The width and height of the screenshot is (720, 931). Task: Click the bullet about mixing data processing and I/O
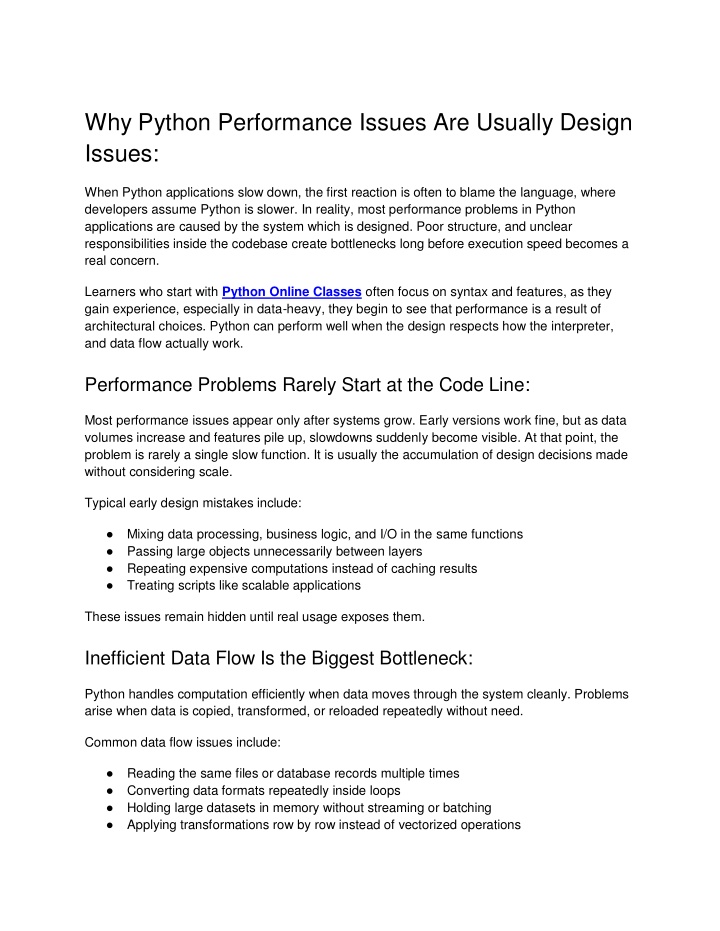325,534
